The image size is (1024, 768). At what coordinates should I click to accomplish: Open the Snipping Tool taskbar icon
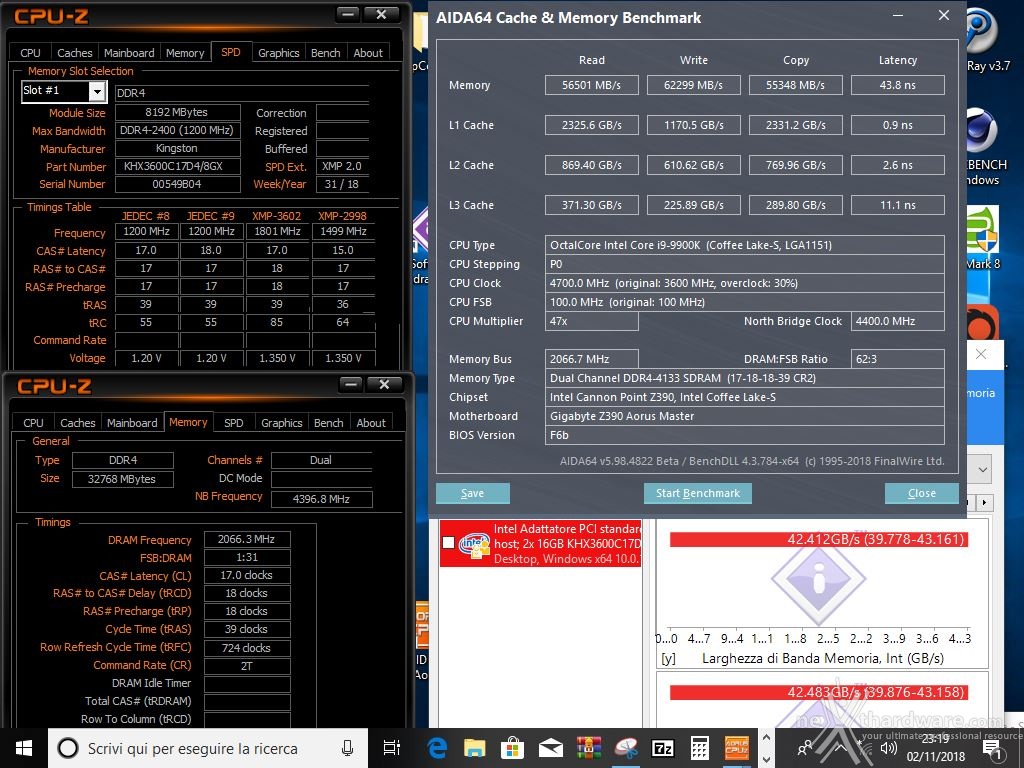click(626, 748)
